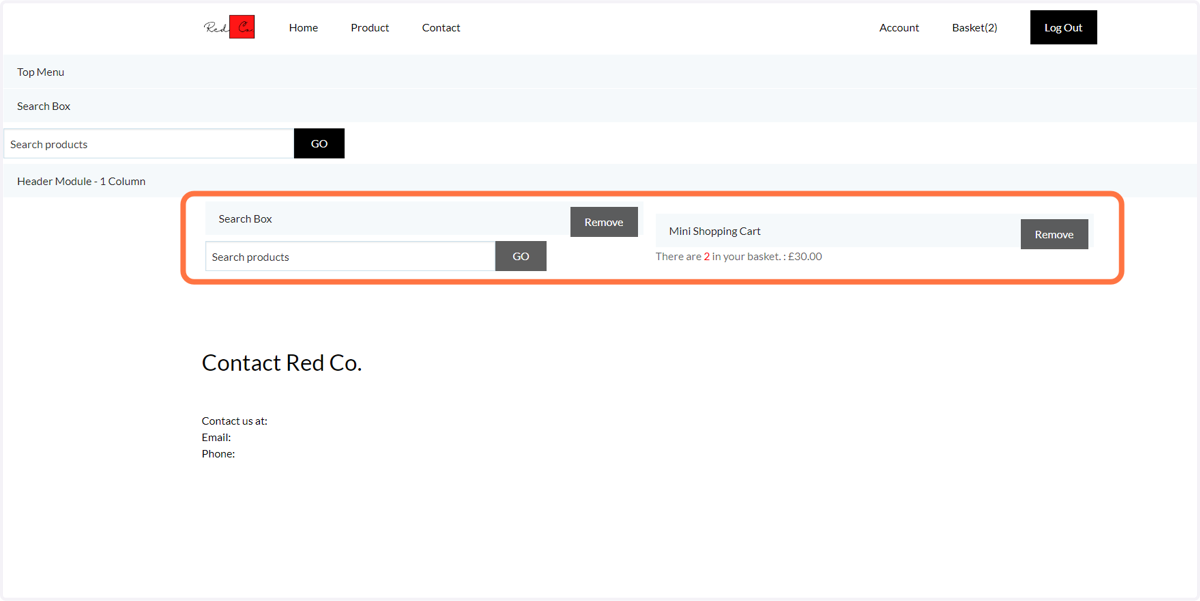This screenshot has width=1200, height=601.
Task: Click the 'Email:' line
Action: [216, 437]
